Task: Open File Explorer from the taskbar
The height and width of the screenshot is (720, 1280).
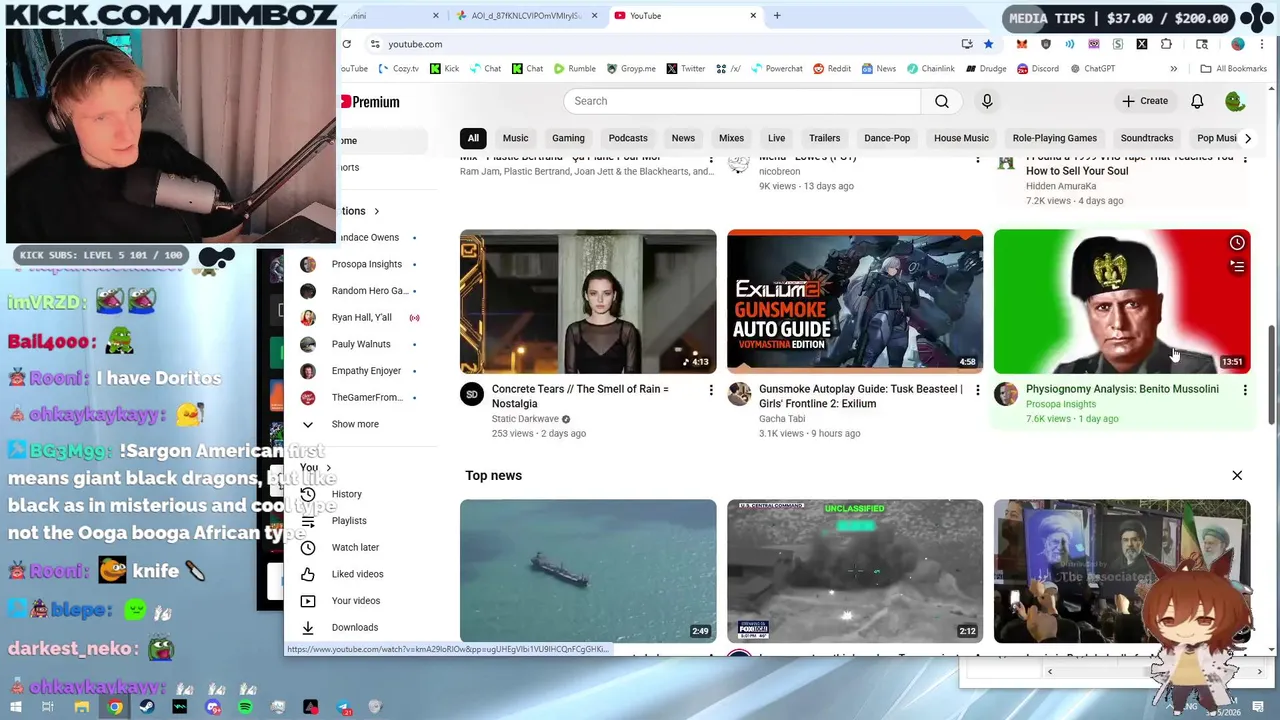Action: tap(82, 707)
